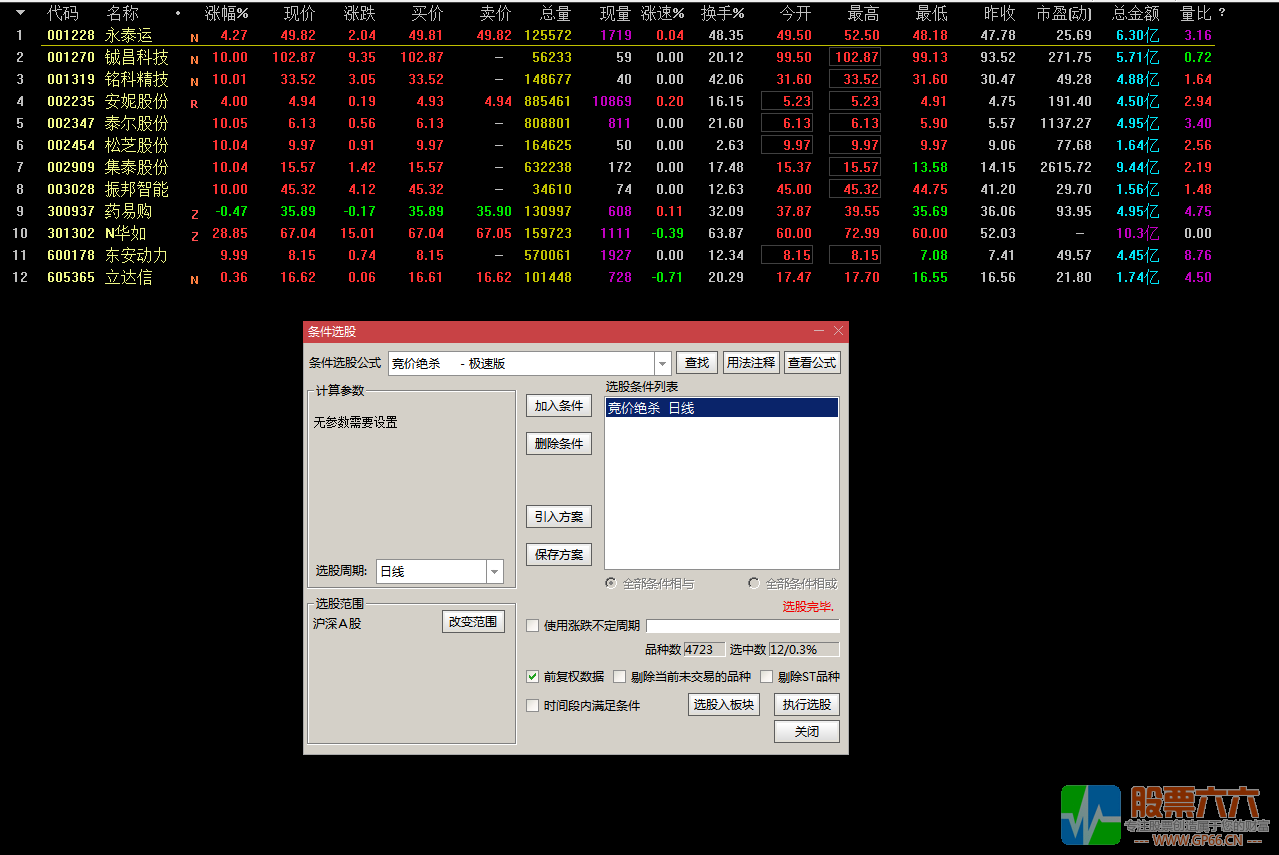Select the 东安动力 stock row
The width and height of the screenshot is (1279, 855).
136,255
